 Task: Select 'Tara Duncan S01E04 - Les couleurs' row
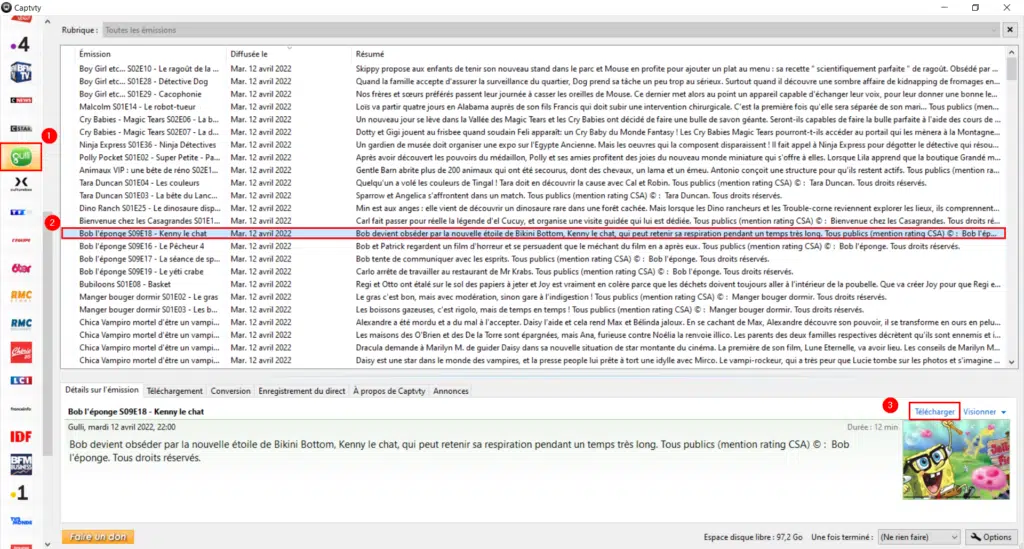533,183
